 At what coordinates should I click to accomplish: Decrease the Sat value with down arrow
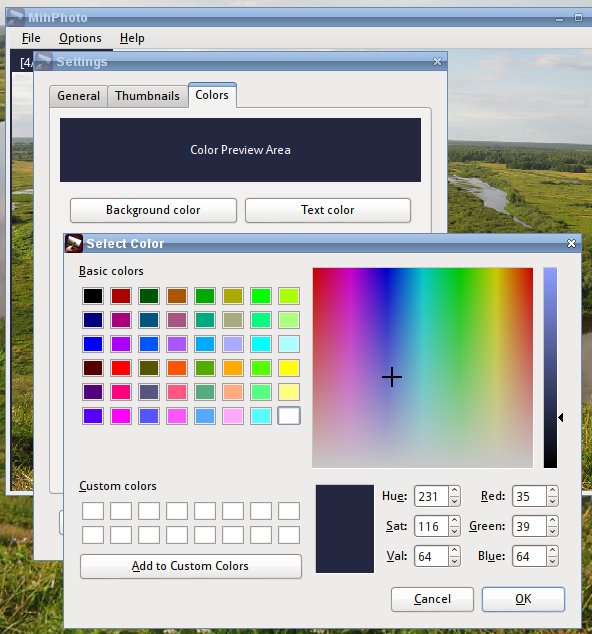455,531
